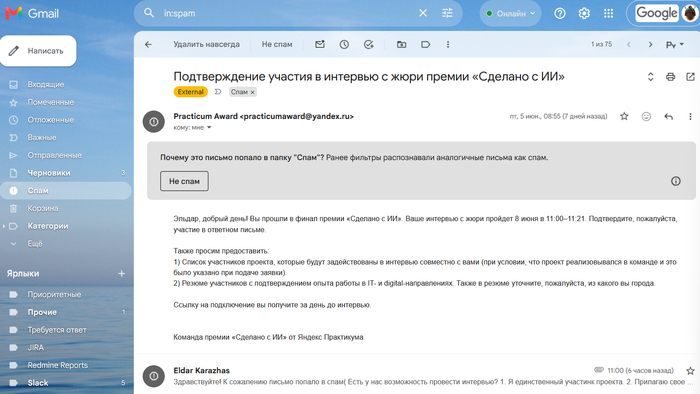Open message more options menu
The height and width of the screenshot is (394, 700).
690,116
